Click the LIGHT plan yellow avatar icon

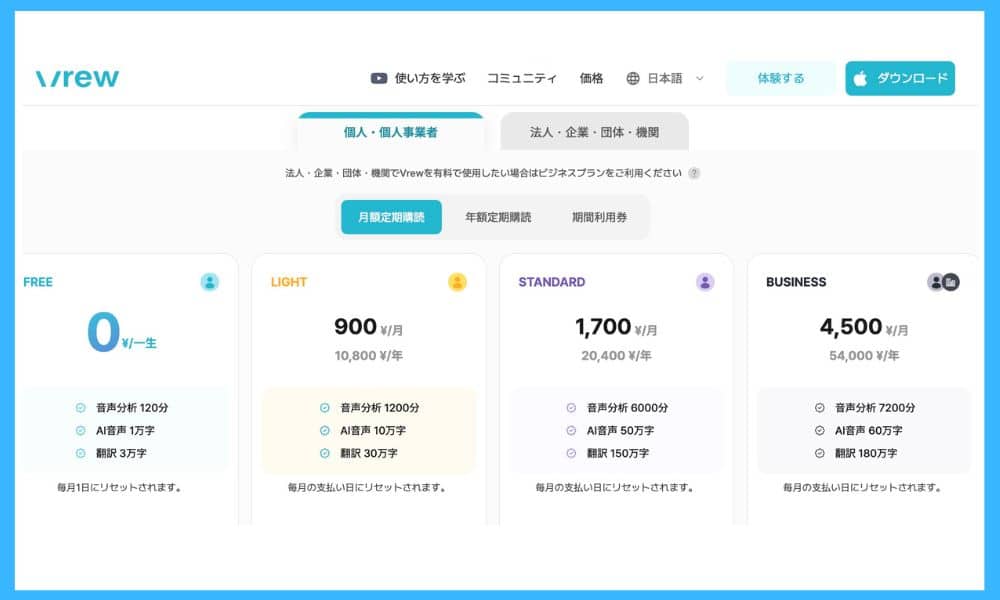click(x=457, y=282)
